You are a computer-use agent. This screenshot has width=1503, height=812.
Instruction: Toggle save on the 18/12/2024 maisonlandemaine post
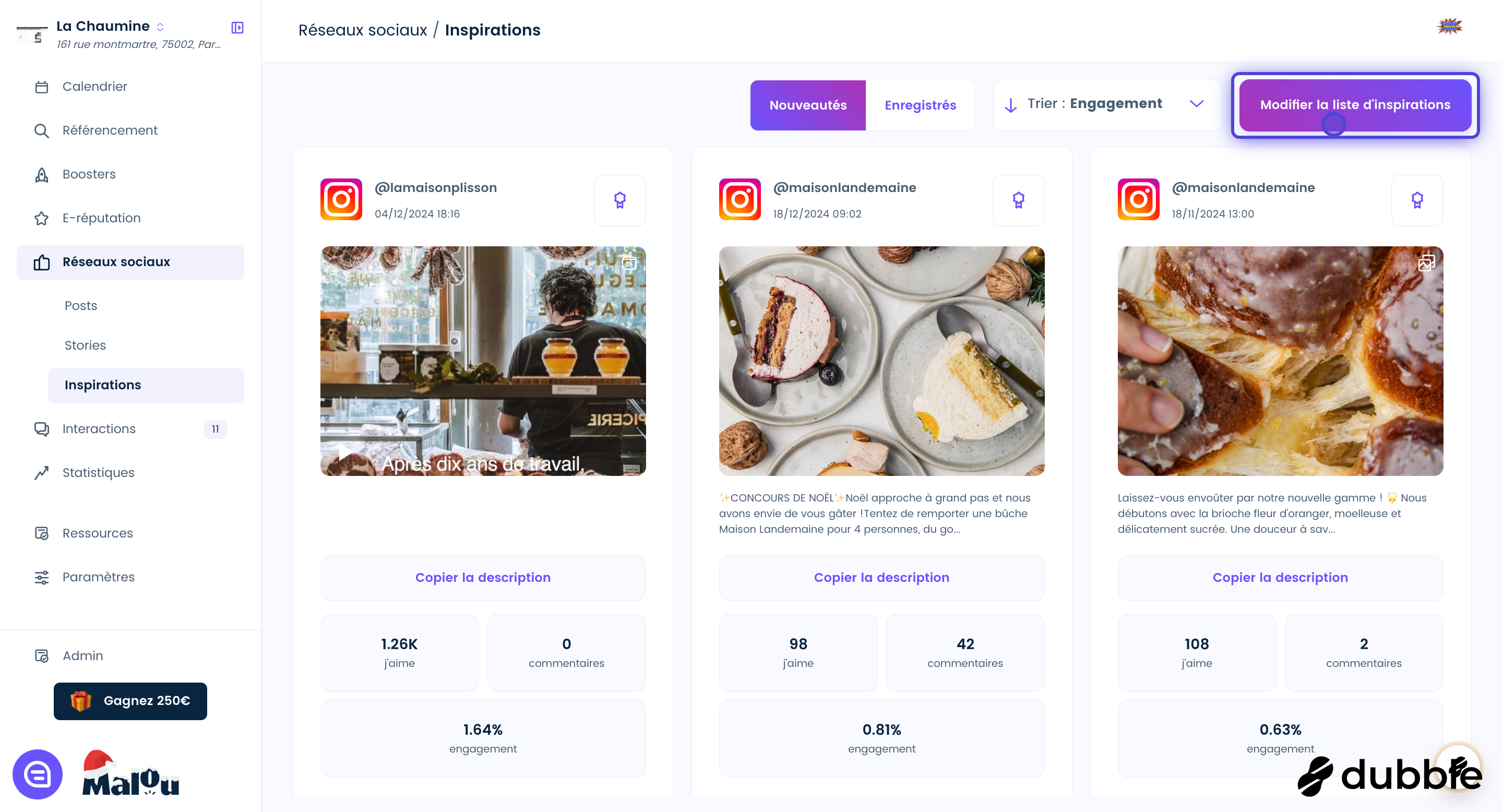coord(1018,200)
